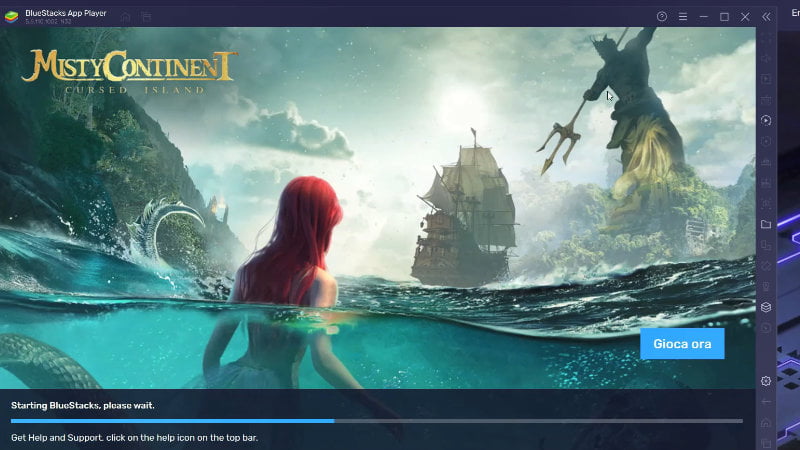
Task: Open the help question mark icon
Action: [x=662, y=17]
